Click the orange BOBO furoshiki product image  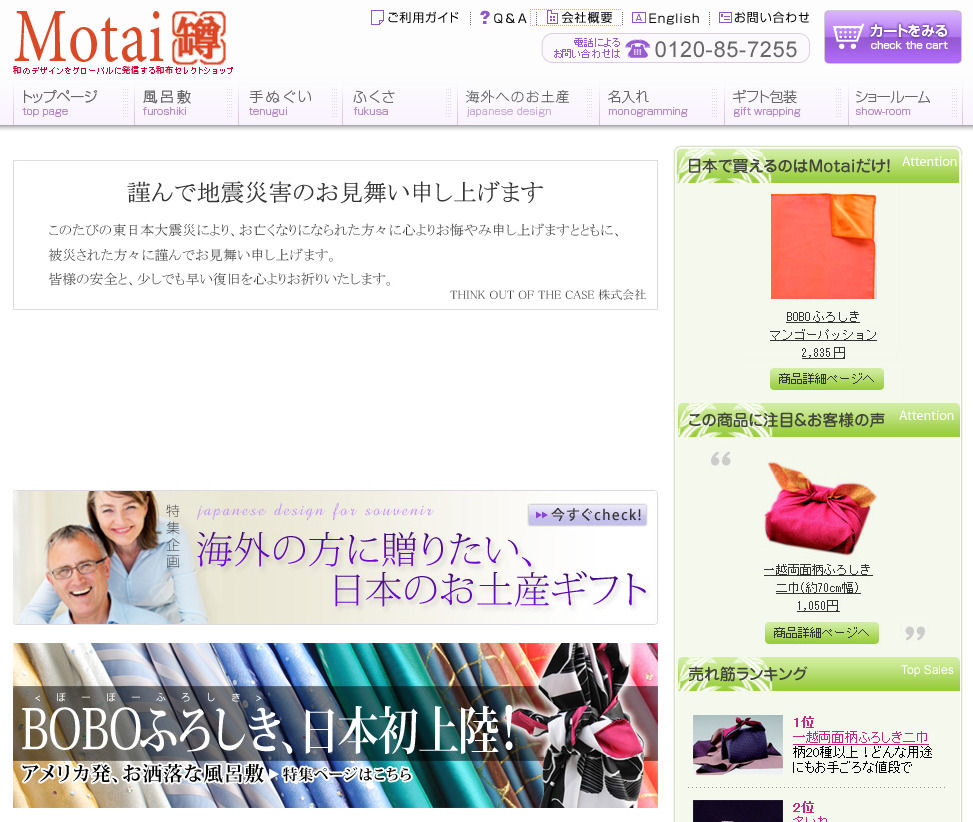(823, 246)
